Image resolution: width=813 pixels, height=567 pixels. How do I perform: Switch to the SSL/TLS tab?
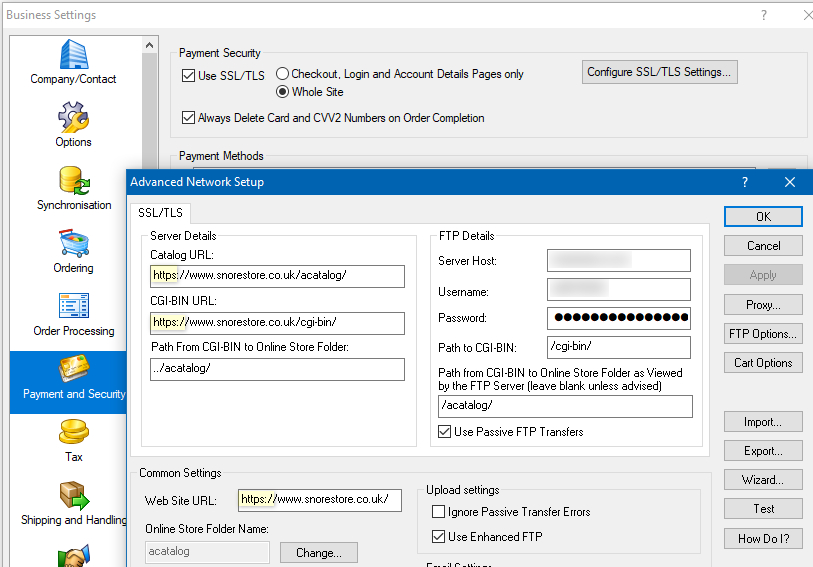click(x=160, y=213)
